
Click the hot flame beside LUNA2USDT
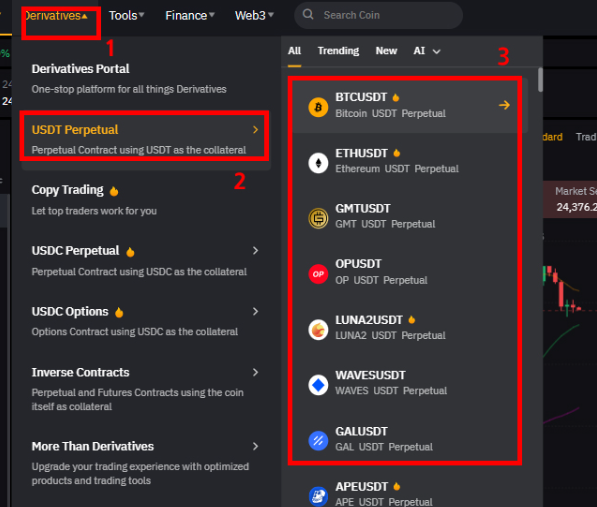pyautogui.click(x=412, y=320)
